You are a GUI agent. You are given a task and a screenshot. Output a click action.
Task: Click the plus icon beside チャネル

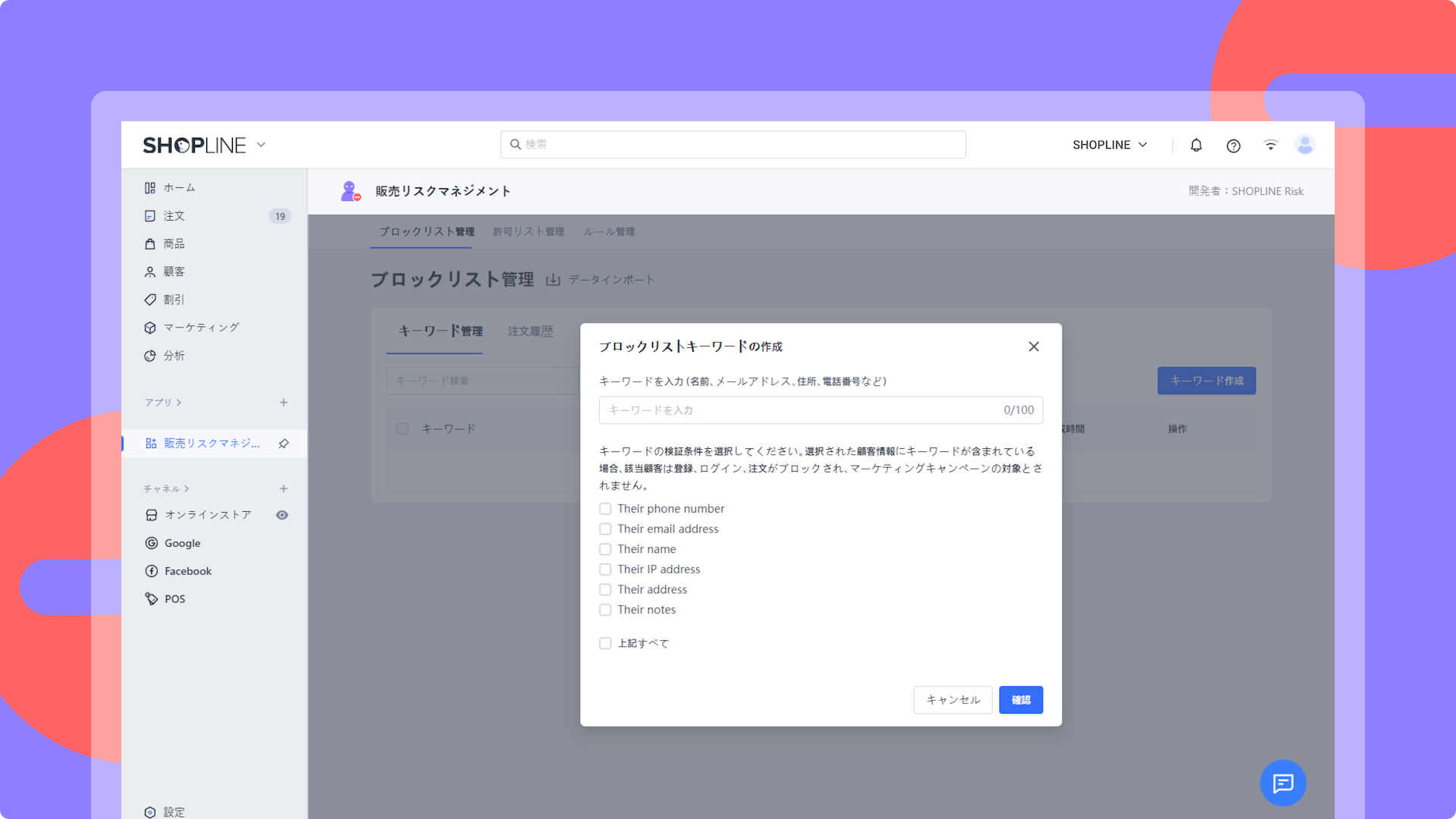click(x=284, y=489)
